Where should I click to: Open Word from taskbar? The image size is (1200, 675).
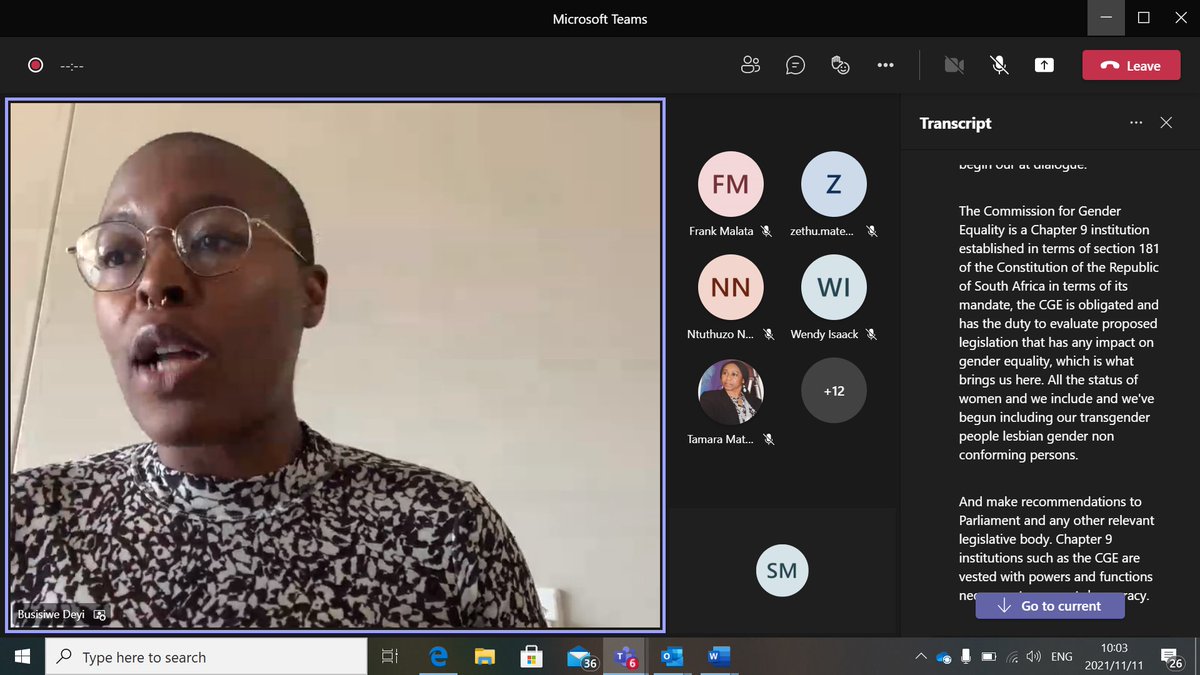[x=719, y=657]
